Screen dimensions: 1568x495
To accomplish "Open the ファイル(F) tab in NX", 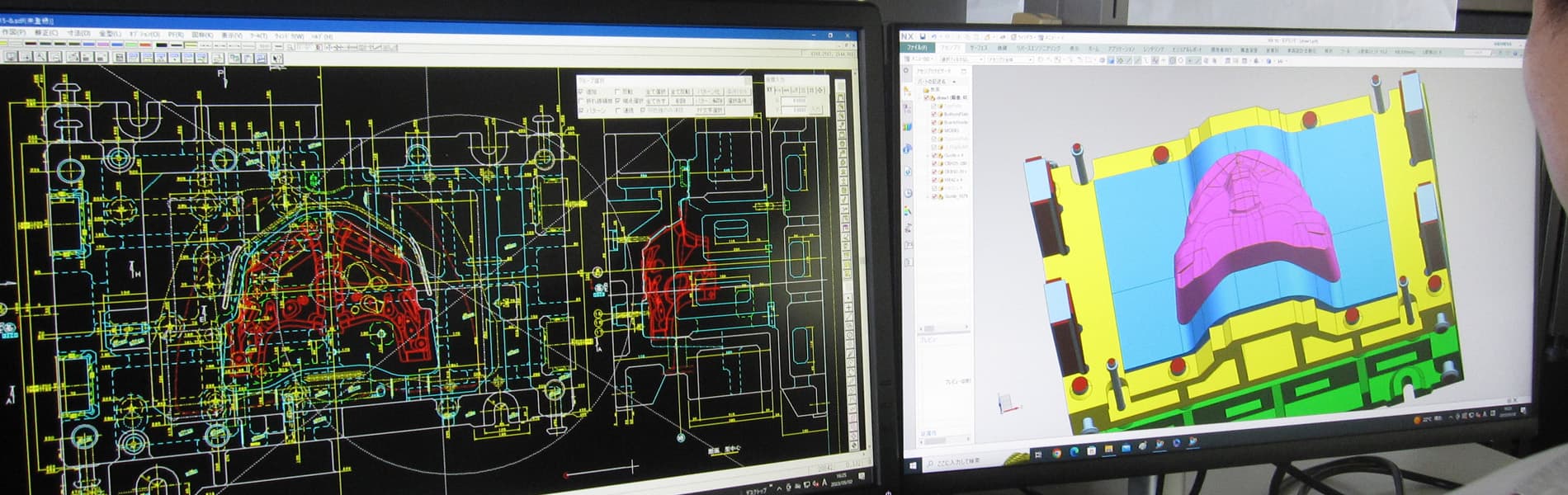I will (917, 48).
